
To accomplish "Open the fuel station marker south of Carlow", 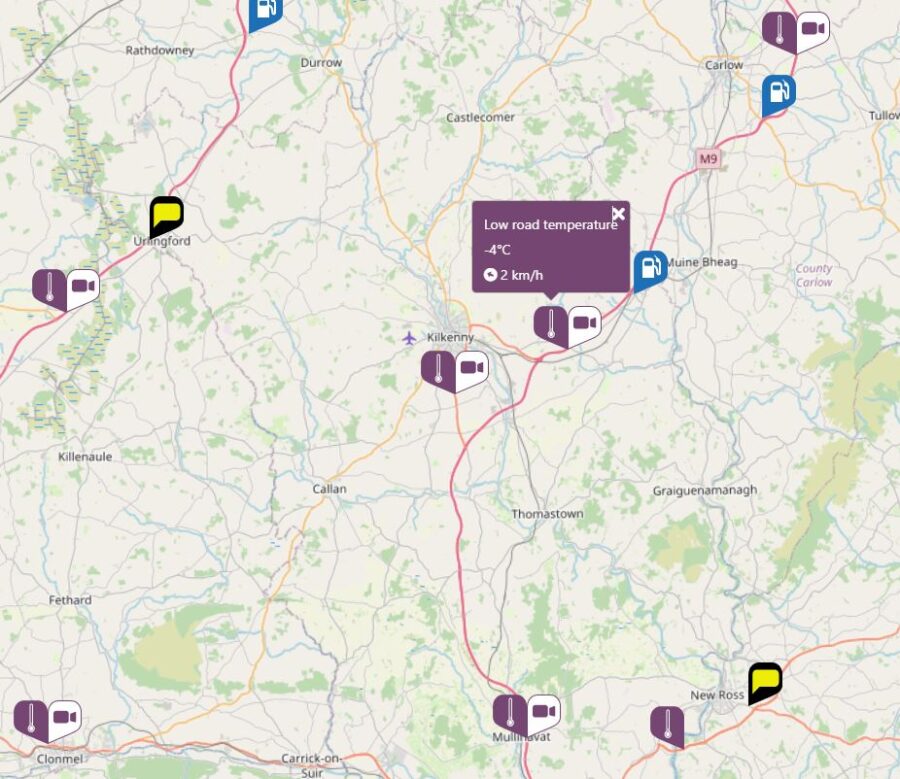I will tap(779, 95).
